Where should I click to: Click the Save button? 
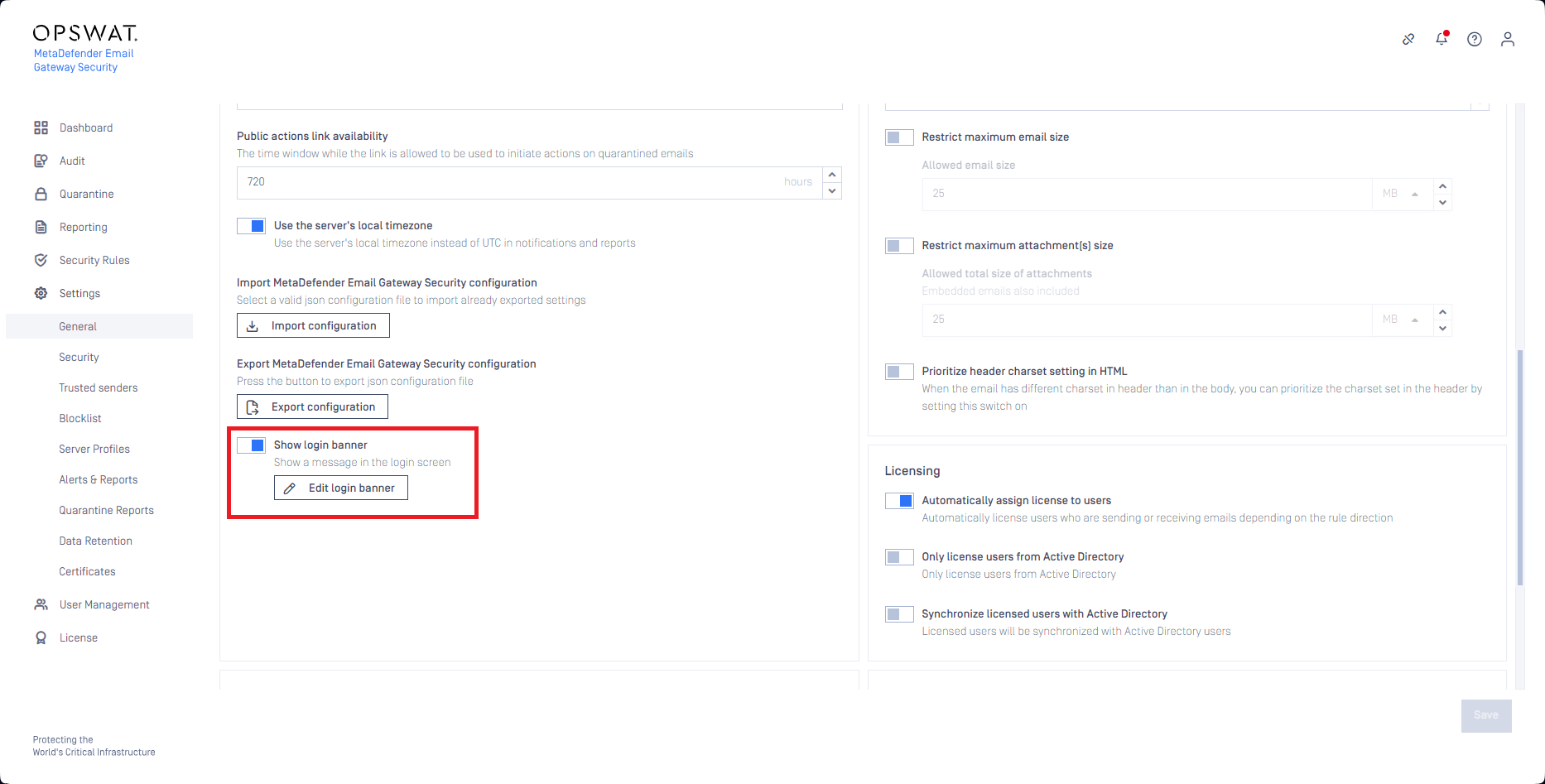point(1486,715)
